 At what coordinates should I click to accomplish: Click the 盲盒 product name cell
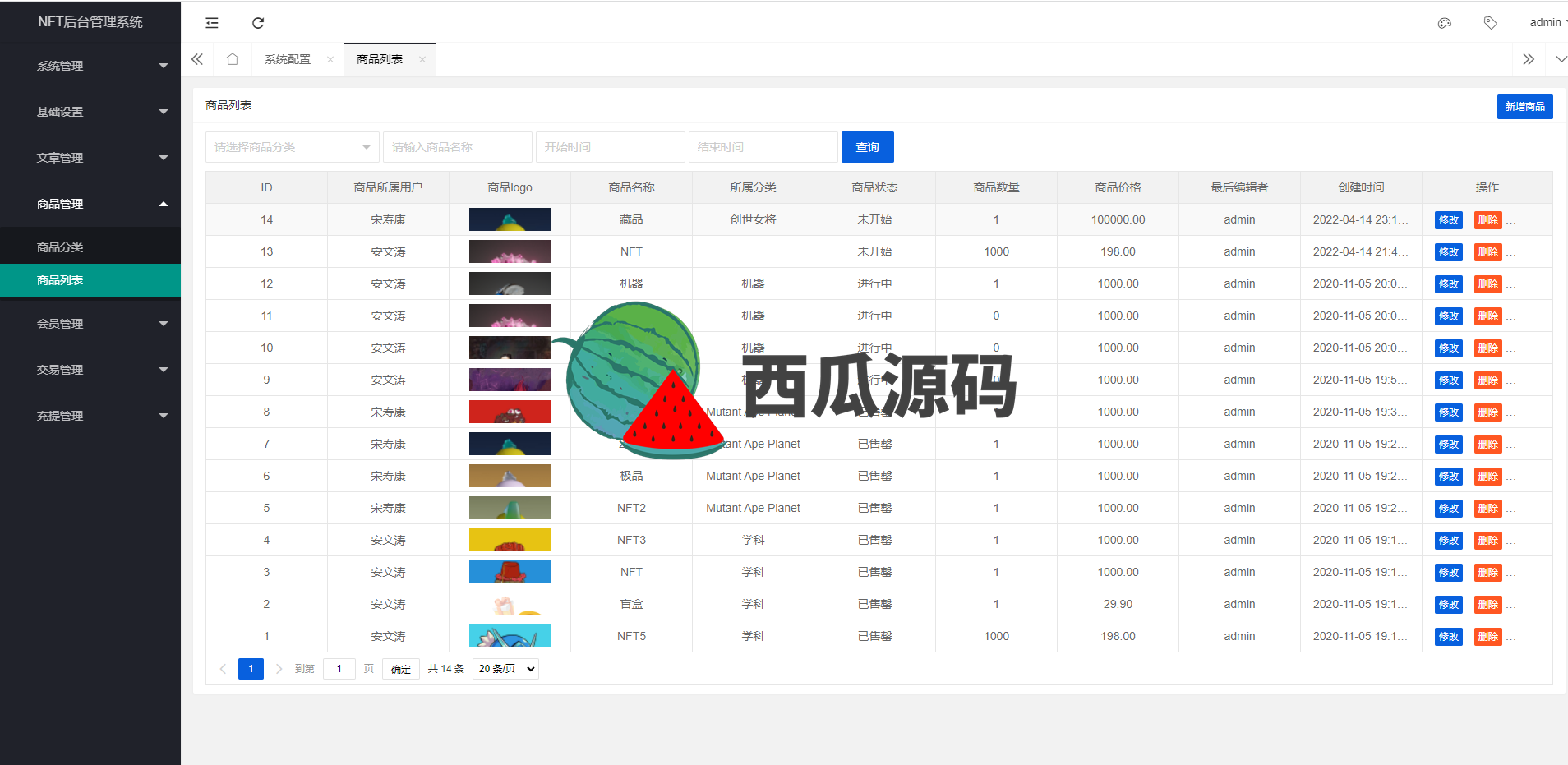pos(631,604)
